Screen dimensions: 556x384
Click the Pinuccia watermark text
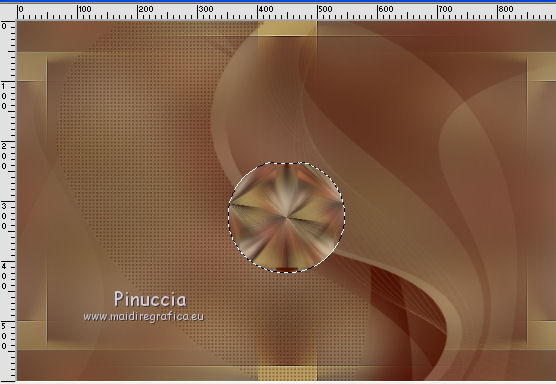click(150, 299)
